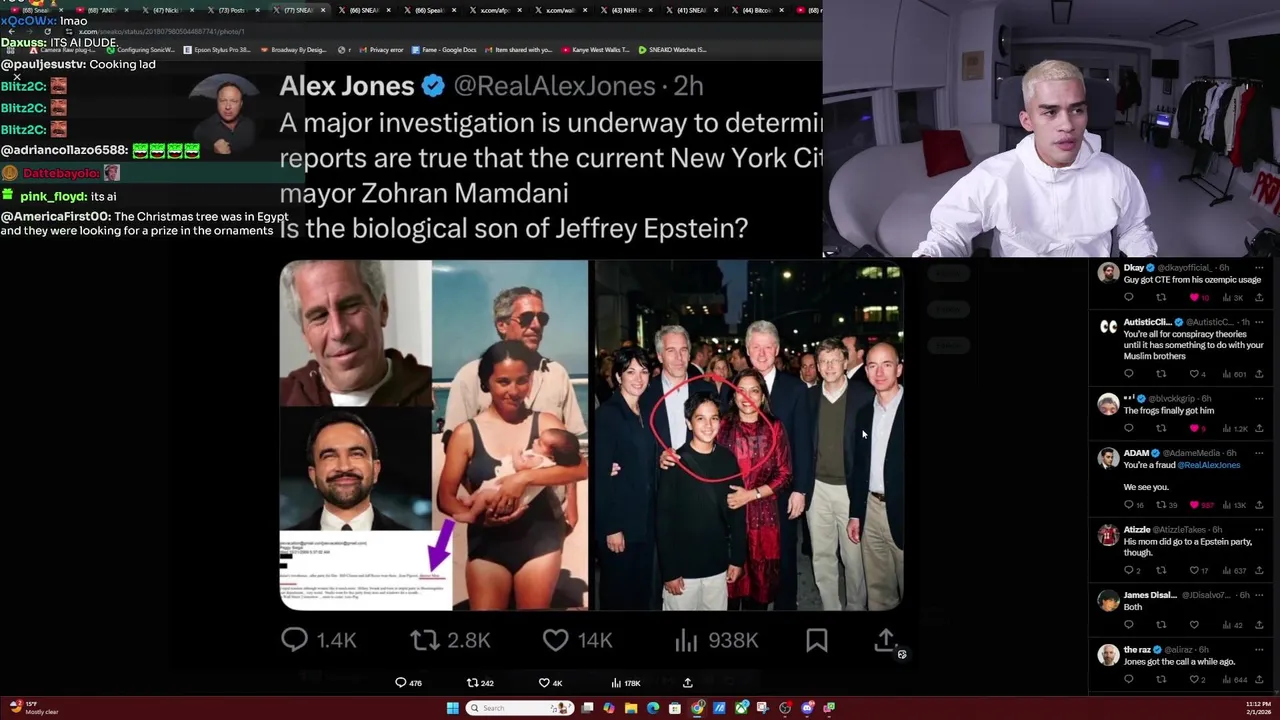Screen dimensions: 1280x720
Task: Open the 938K views analytics icon
Action: (x=686, y=640)
